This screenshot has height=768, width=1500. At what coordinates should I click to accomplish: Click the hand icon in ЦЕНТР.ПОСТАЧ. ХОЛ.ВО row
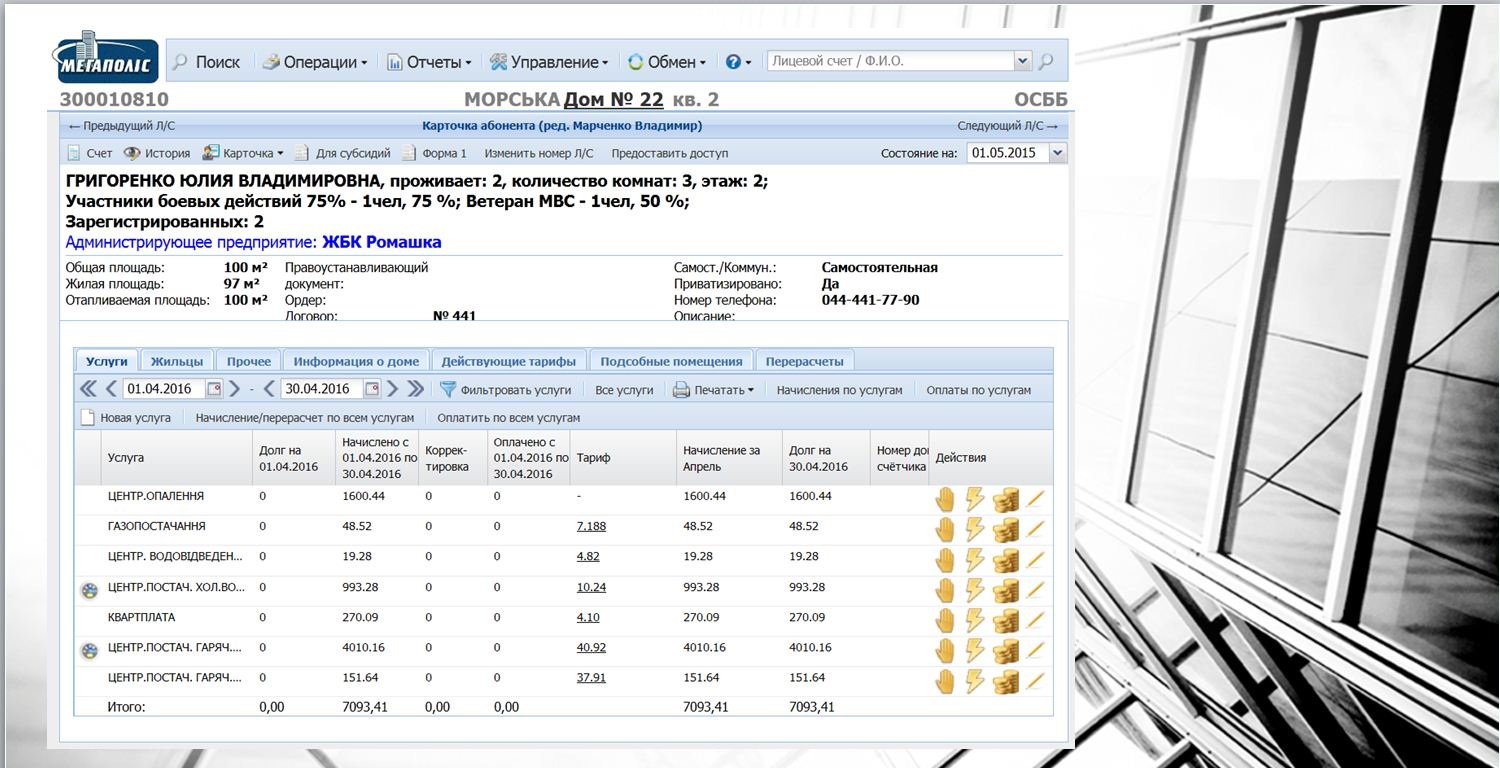[945, 590]
